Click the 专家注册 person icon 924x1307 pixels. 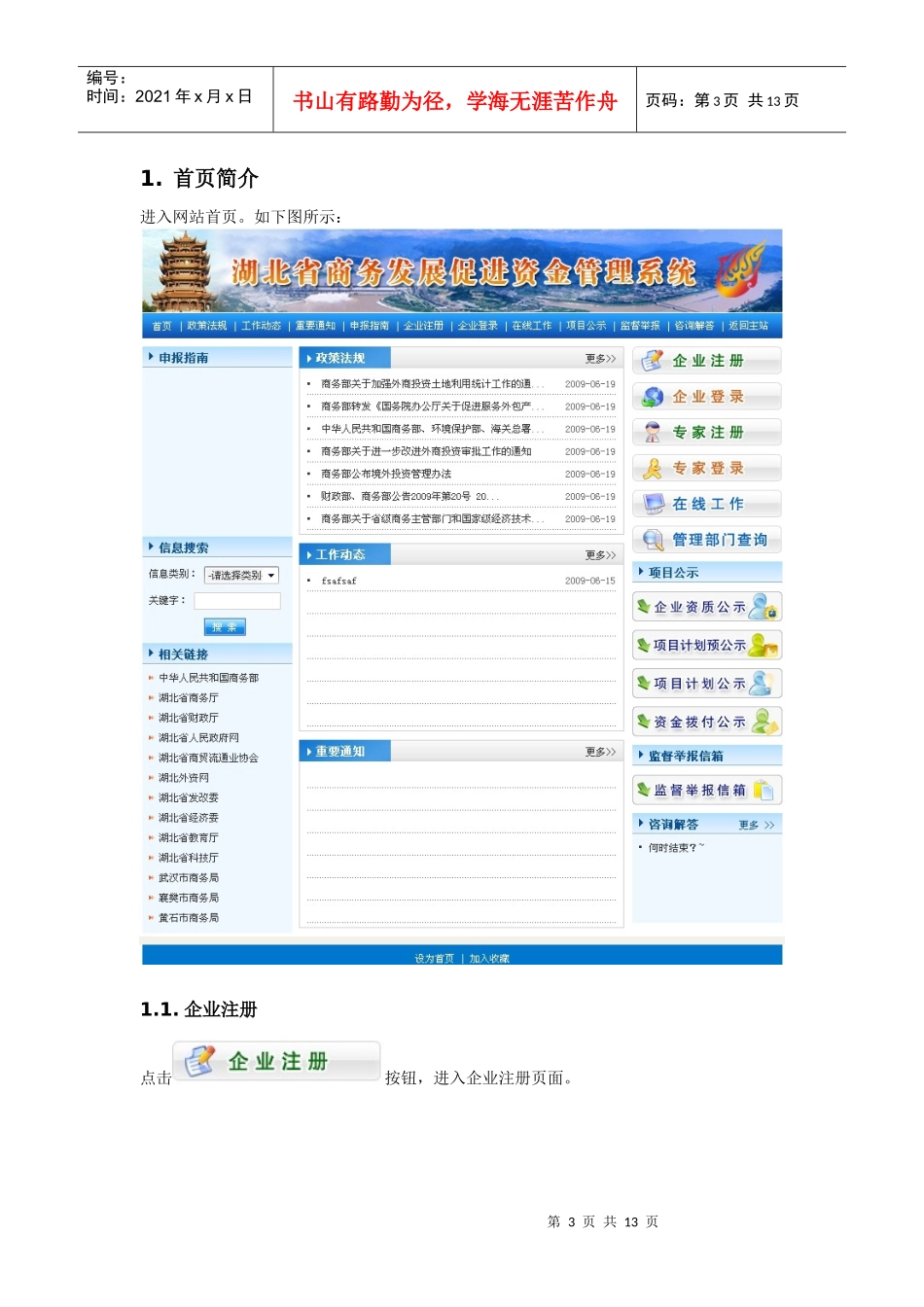coord(653,433)
